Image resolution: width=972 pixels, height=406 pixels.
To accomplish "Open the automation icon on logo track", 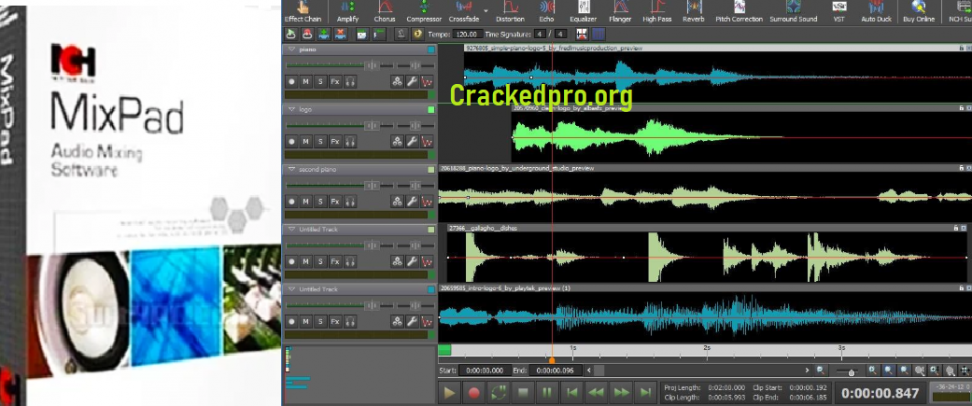I will point(426,141).
